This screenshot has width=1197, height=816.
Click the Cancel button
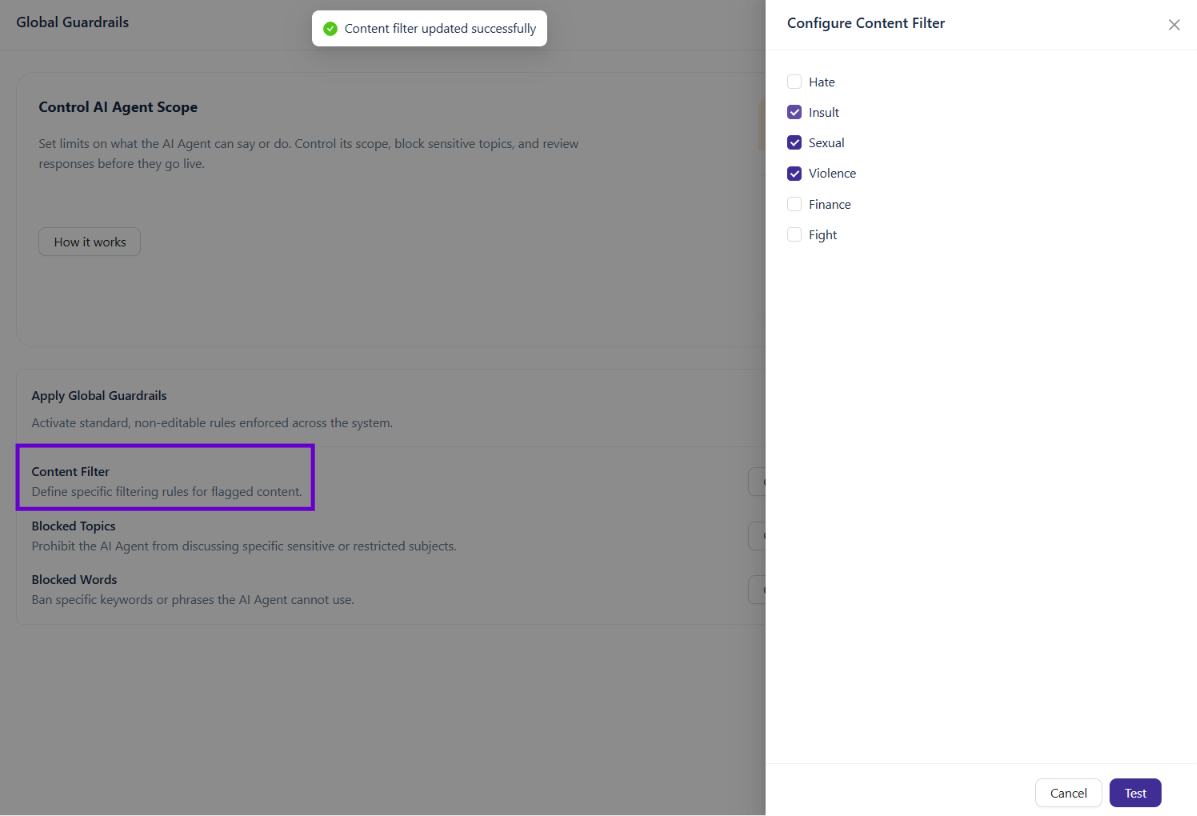coord(1068,793)
